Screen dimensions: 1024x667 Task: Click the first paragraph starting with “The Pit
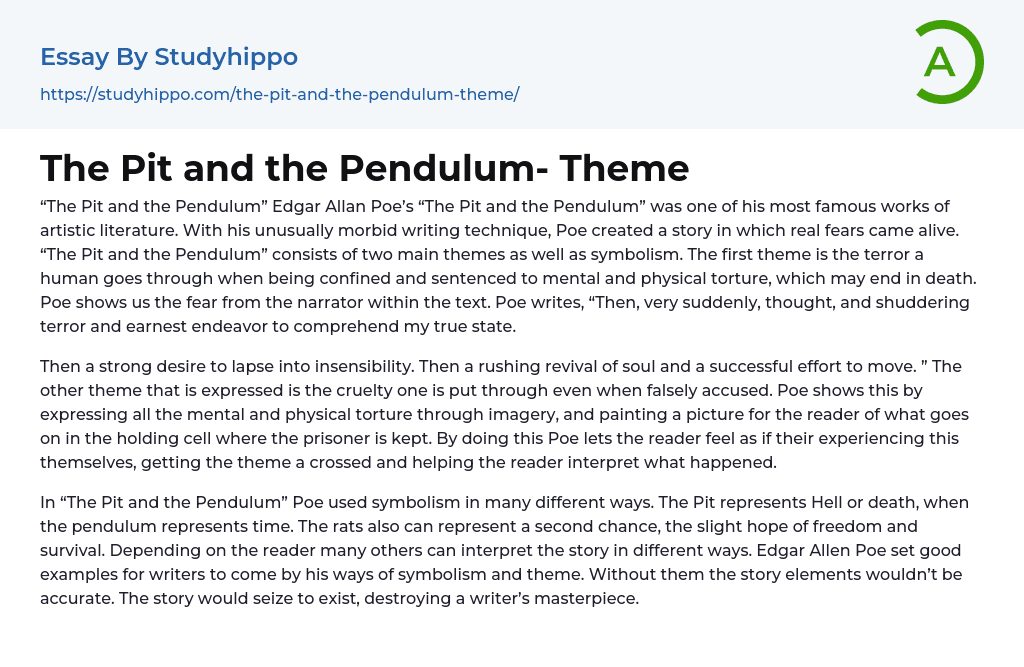click(x=500, y=266)
